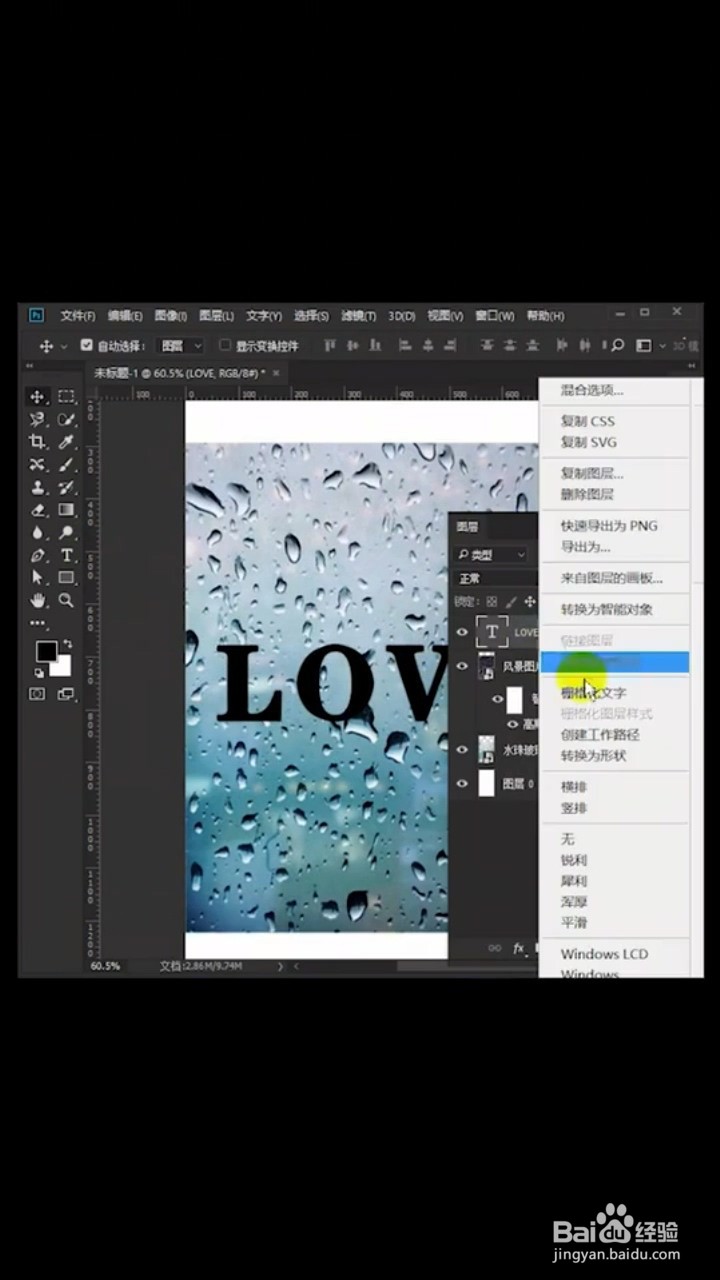
Task: Enable the 显示变换控件 checkbox
Action: (x=225, y=345)
